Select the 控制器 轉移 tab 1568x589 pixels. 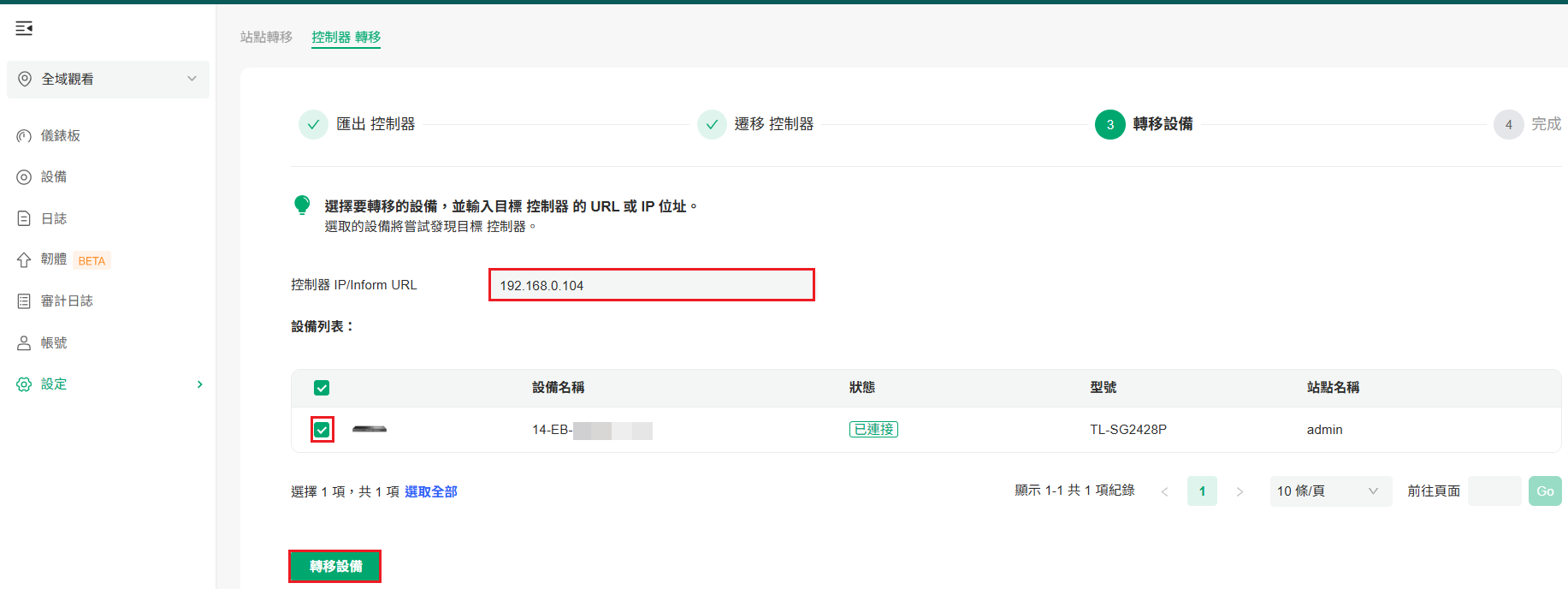tap(346, 37)
